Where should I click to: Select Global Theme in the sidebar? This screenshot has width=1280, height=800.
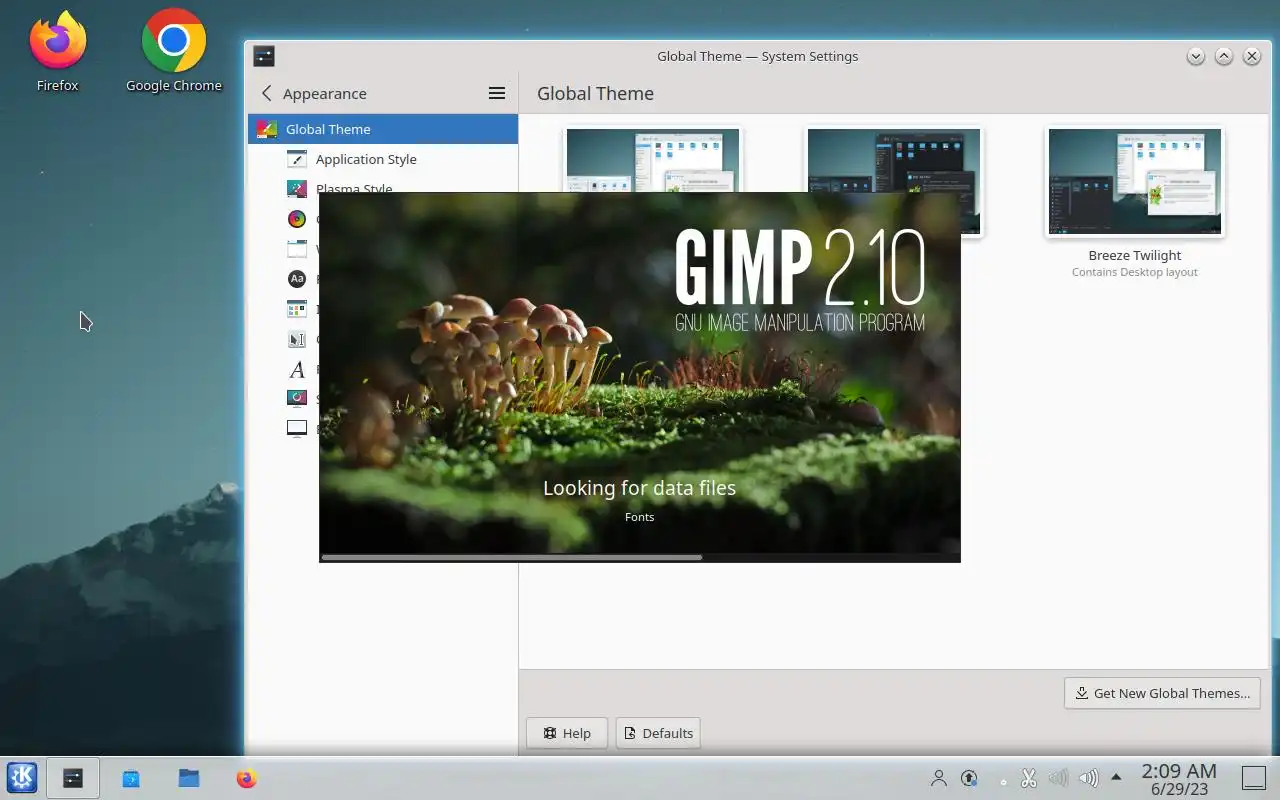point(383,129)
